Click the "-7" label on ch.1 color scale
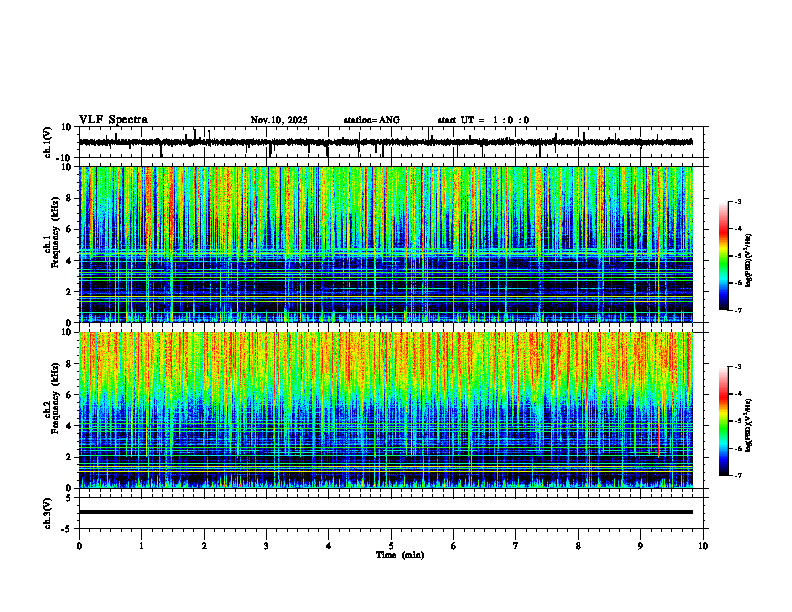 click(738, 310)
